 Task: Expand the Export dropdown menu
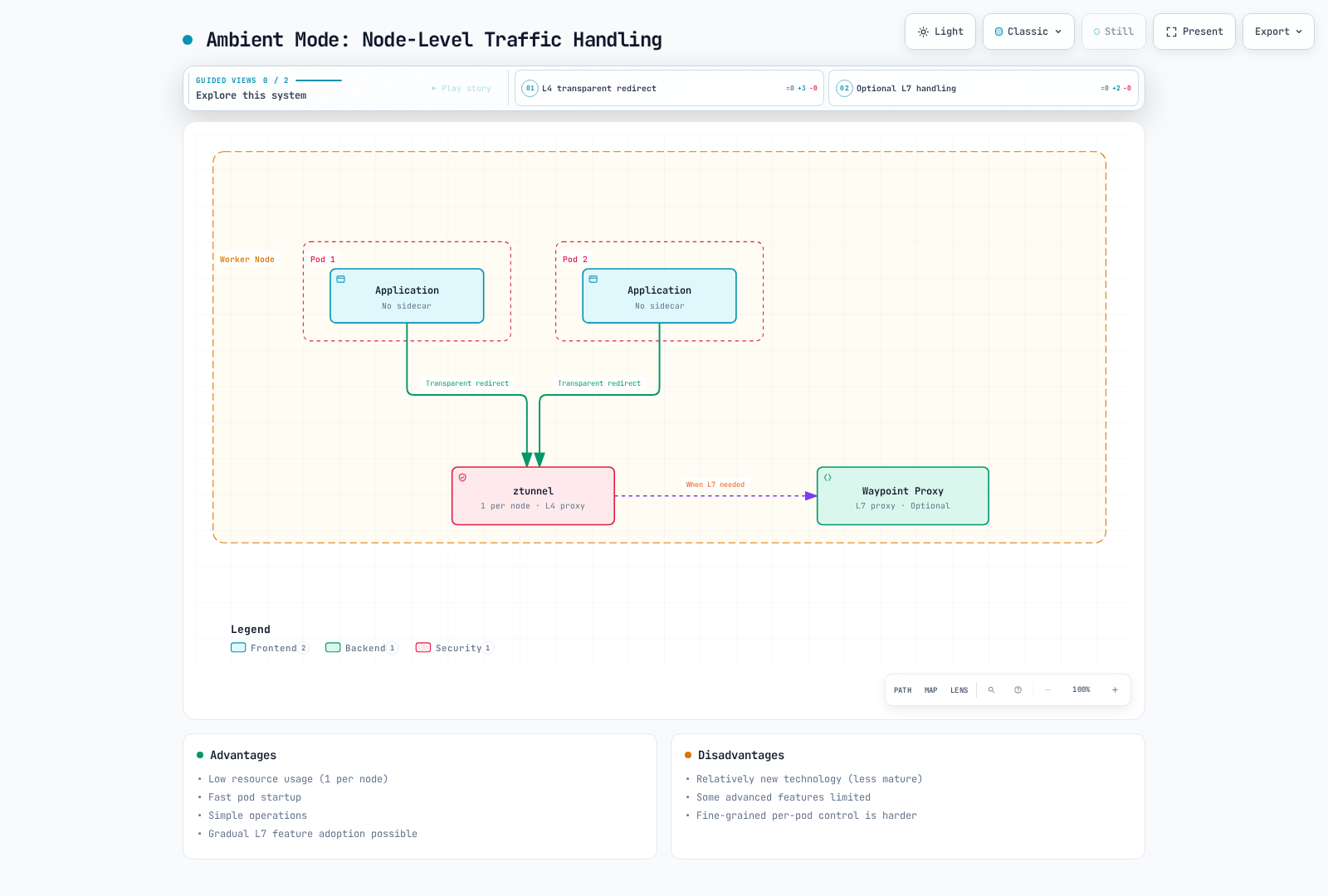(x=1278, y=32)
